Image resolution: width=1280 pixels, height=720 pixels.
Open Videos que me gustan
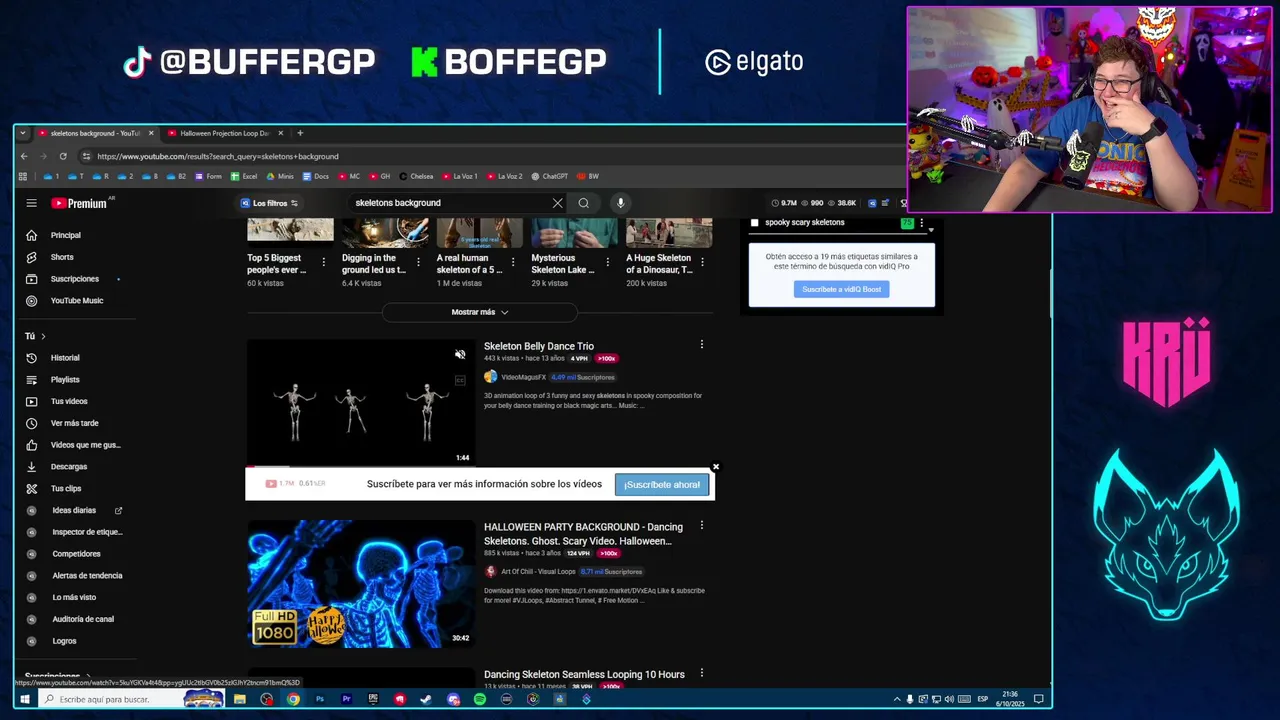coord(85,445)
